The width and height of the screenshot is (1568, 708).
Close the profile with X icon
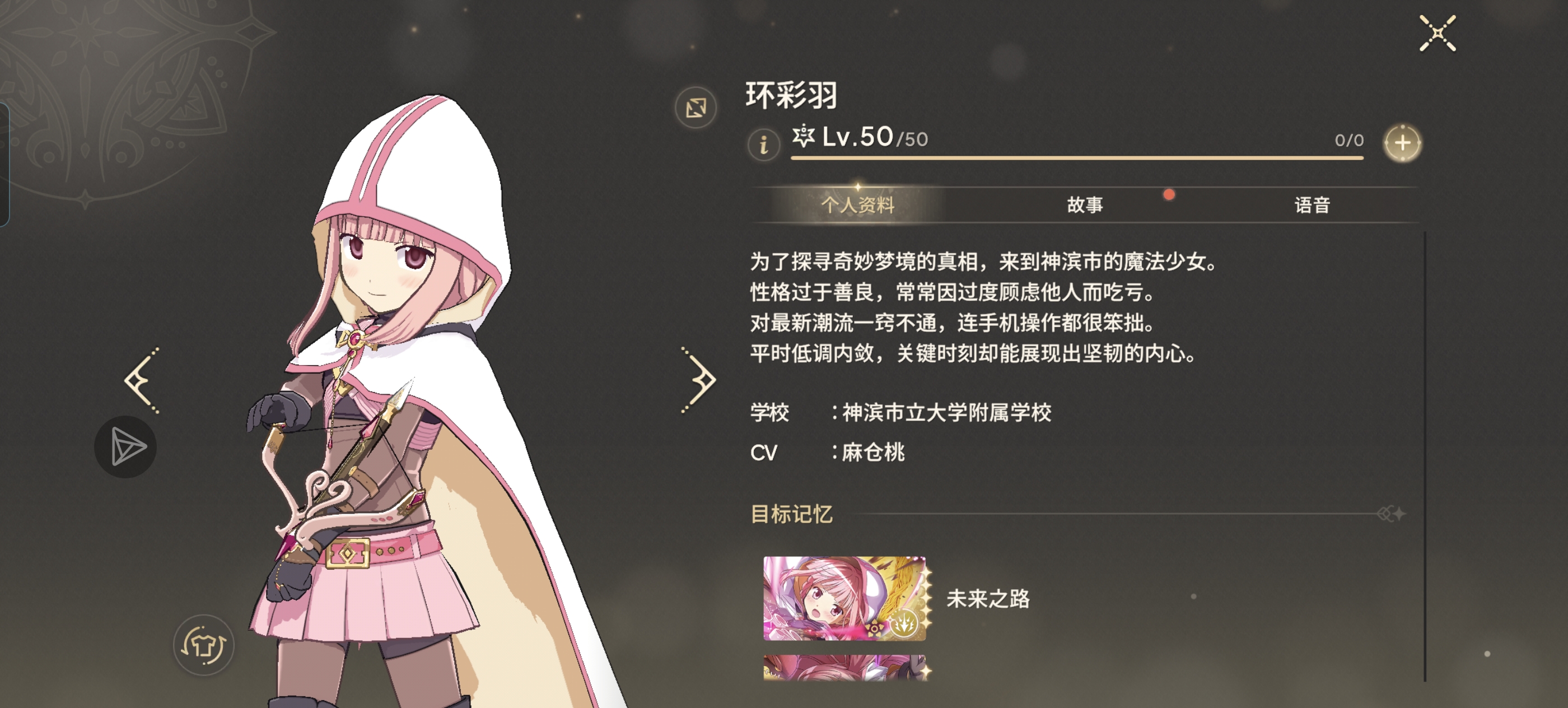(x=1438, y=34)
